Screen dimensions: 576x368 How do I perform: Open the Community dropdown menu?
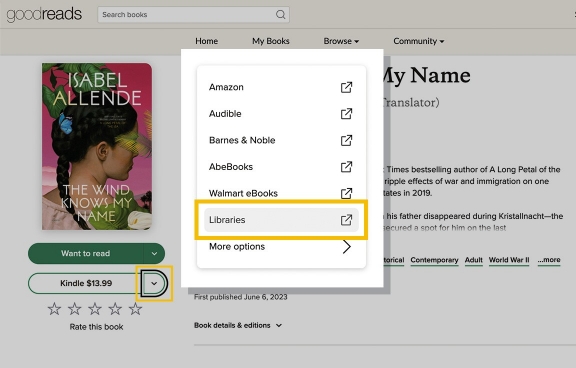pyautogui.click(x=418, y=41)
